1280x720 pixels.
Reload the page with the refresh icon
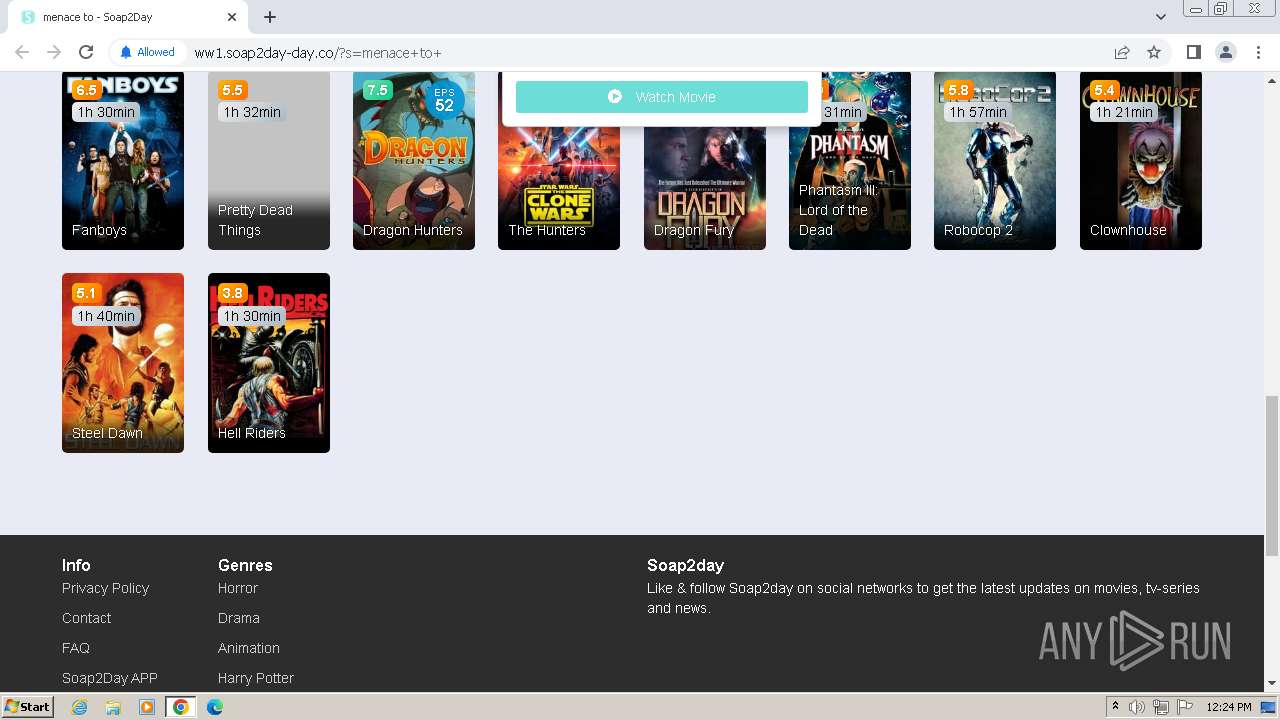pos(86,52)
